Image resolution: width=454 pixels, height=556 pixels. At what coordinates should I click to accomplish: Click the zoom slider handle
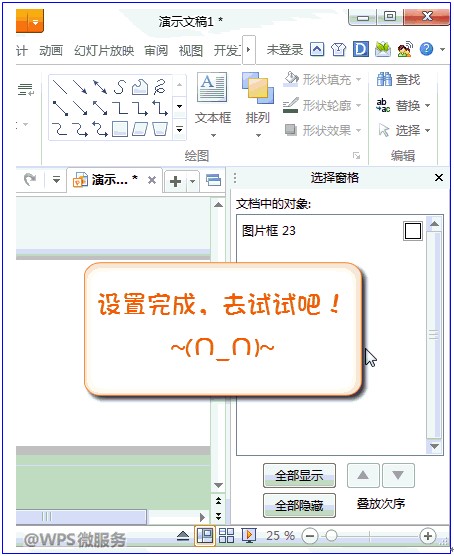[x=331, y=536]
